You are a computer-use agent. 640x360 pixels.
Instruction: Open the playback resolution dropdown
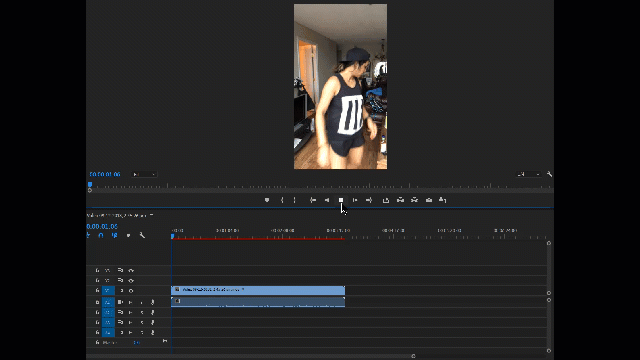[x=529, y=175]
